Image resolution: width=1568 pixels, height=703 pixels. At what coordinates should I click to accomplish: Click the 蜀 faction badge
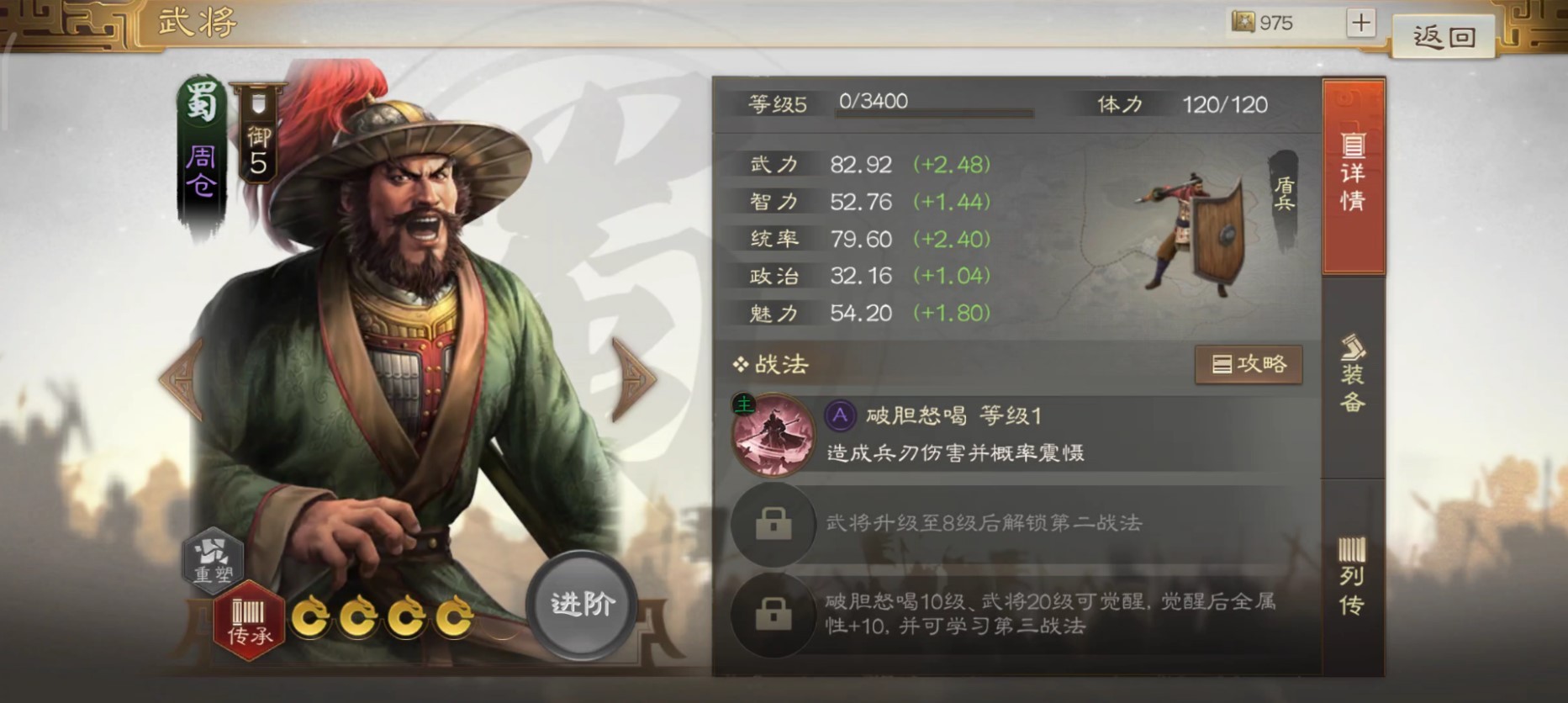[x=202, y=102]
